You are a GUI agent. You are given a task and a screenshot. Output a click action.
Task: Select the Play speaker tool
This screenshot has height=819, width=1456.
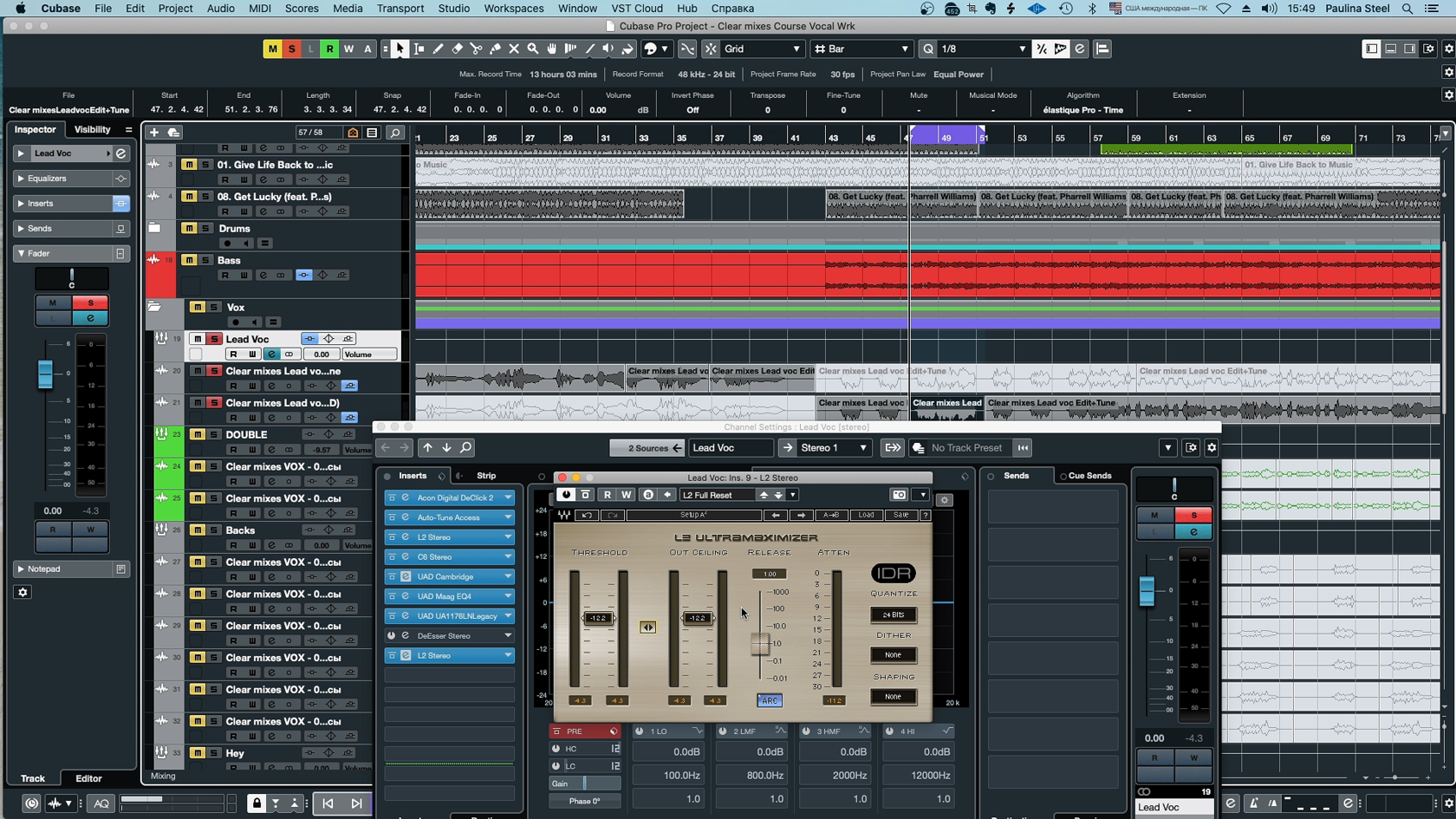coord(608,49)
